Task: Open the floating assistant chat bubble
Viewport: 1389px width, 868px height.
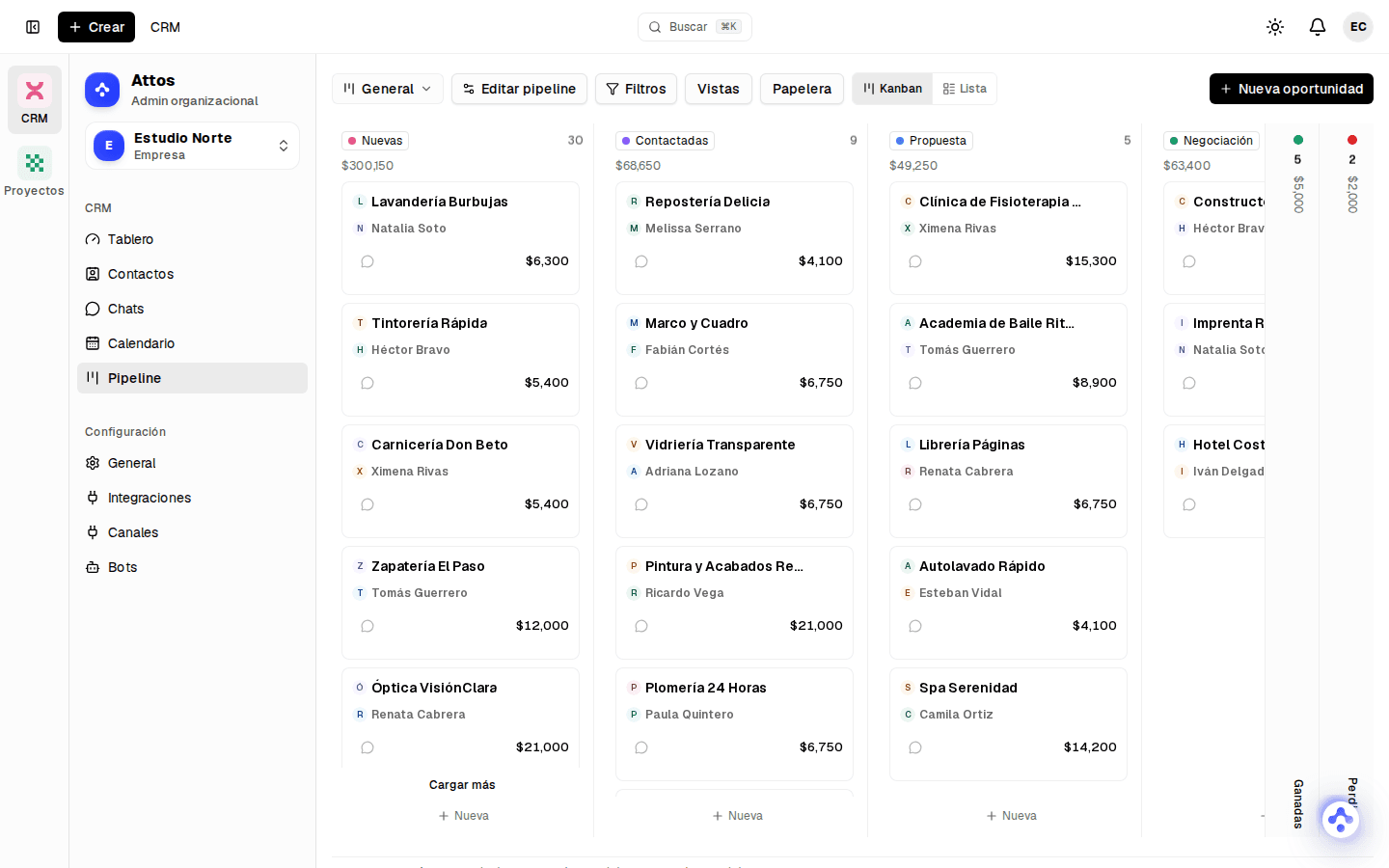Action: (x=1340, y=820)
